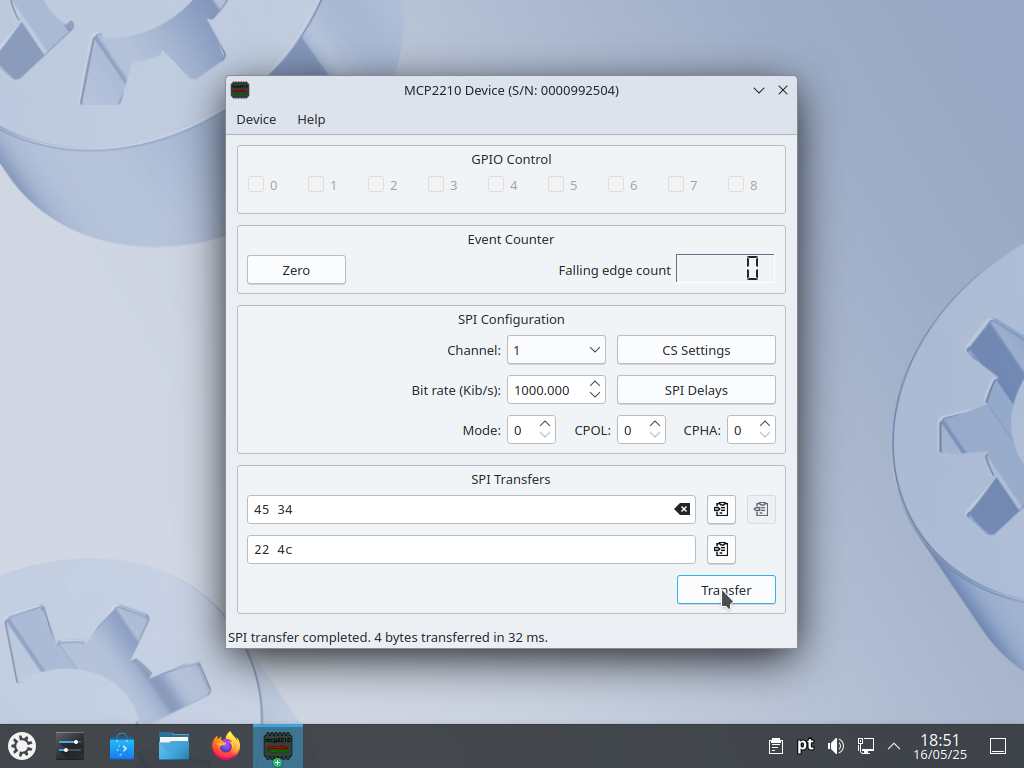Copy first SPI transfer data to clipboard

click(x=721, y=509)
